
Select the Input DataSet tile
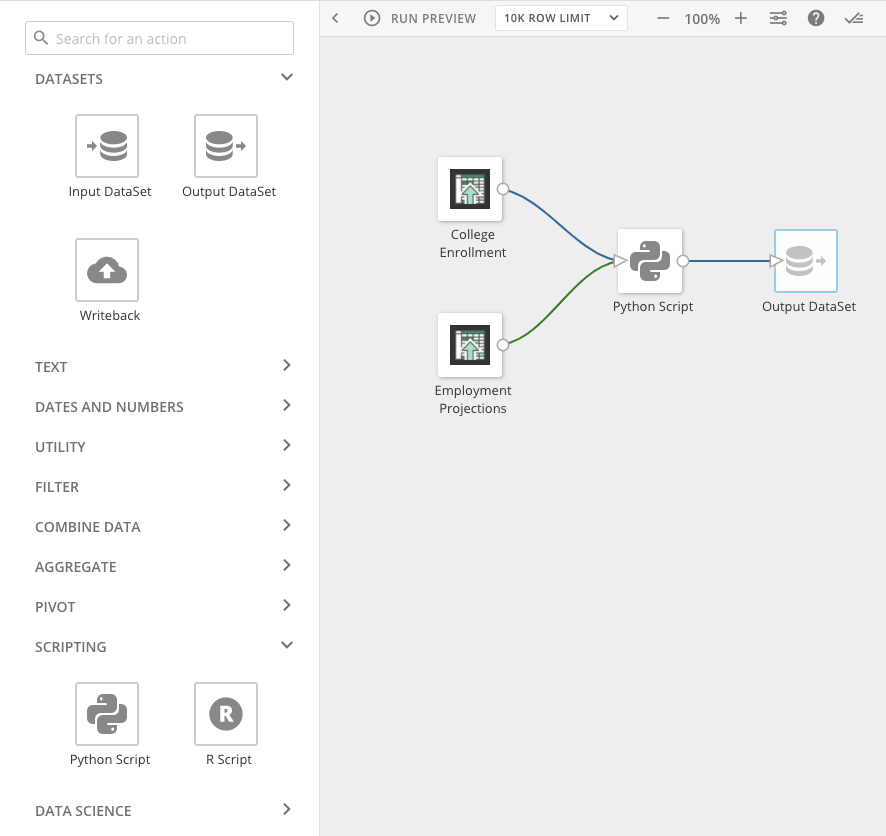[x=108, y=145]
